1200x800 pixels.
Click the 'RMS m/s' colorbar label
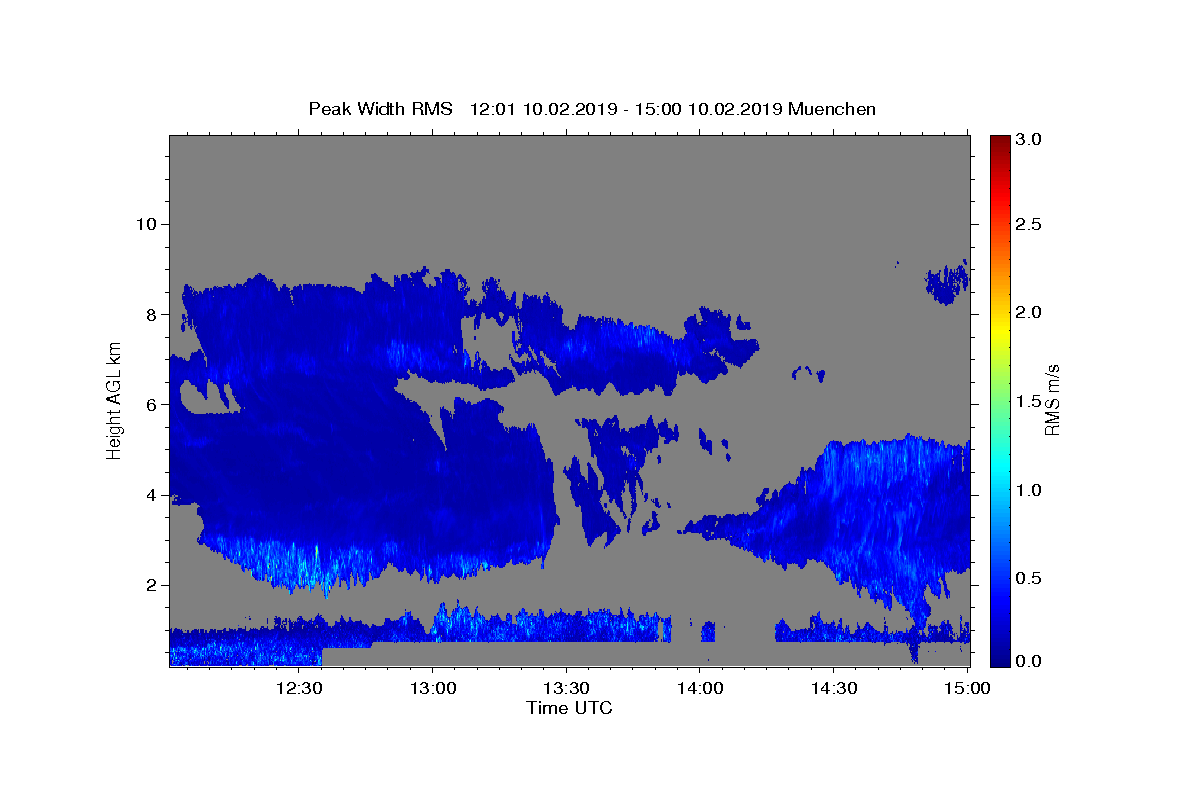[1052, 400]
